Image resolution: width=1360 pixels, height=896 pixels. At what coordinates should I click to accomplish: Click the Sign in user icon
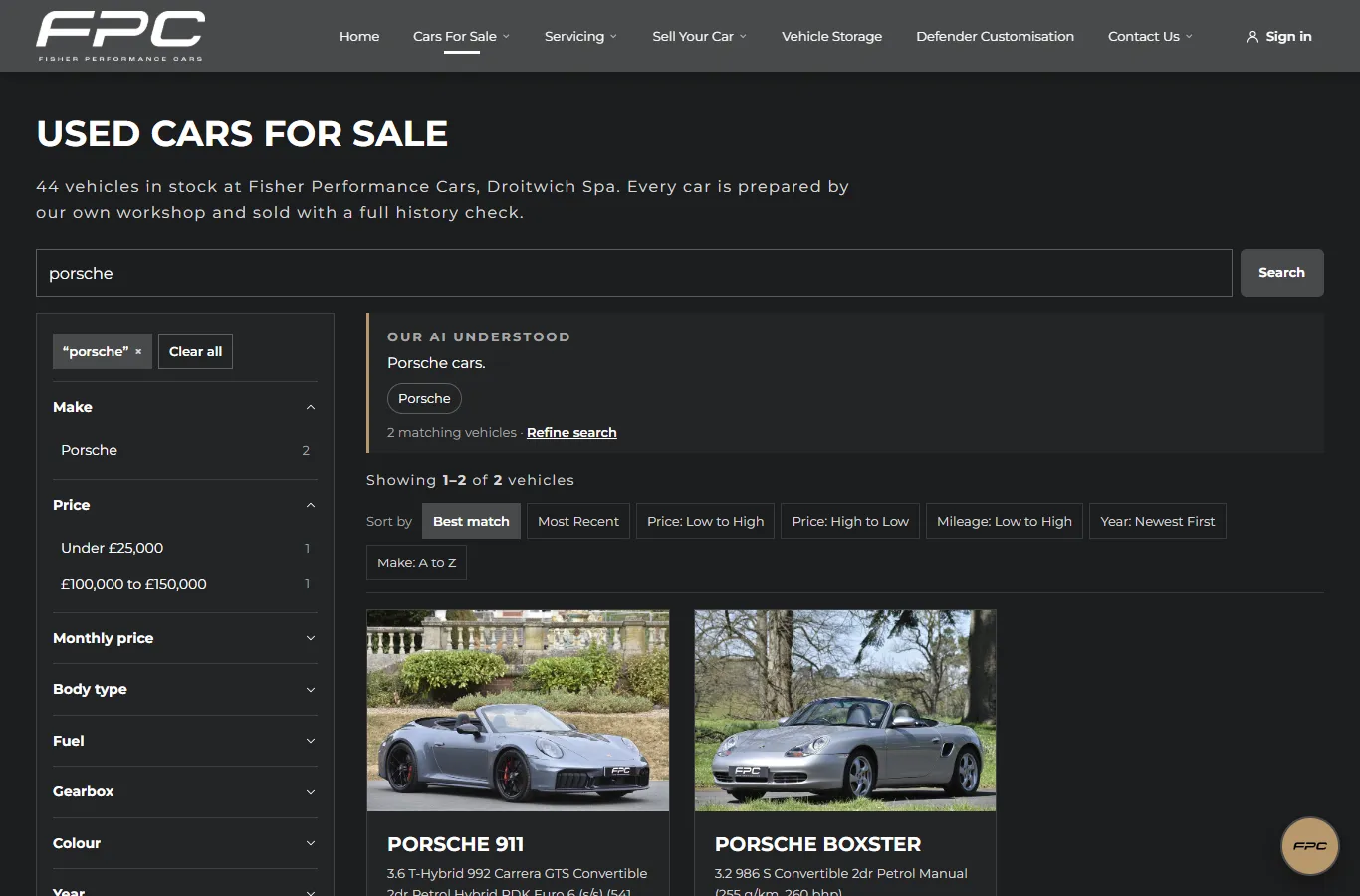(1252, 37)
